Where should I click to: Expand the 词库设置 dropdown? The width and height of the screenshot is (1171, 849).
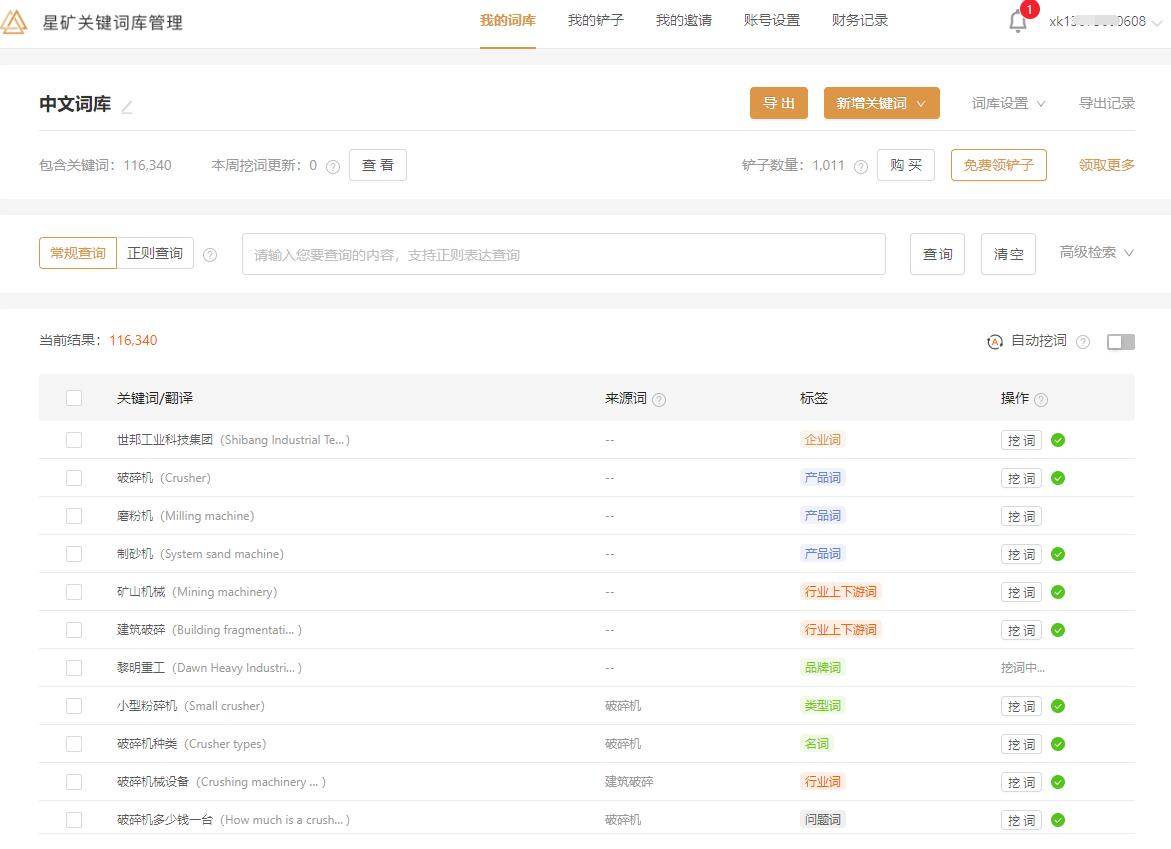1006,102
